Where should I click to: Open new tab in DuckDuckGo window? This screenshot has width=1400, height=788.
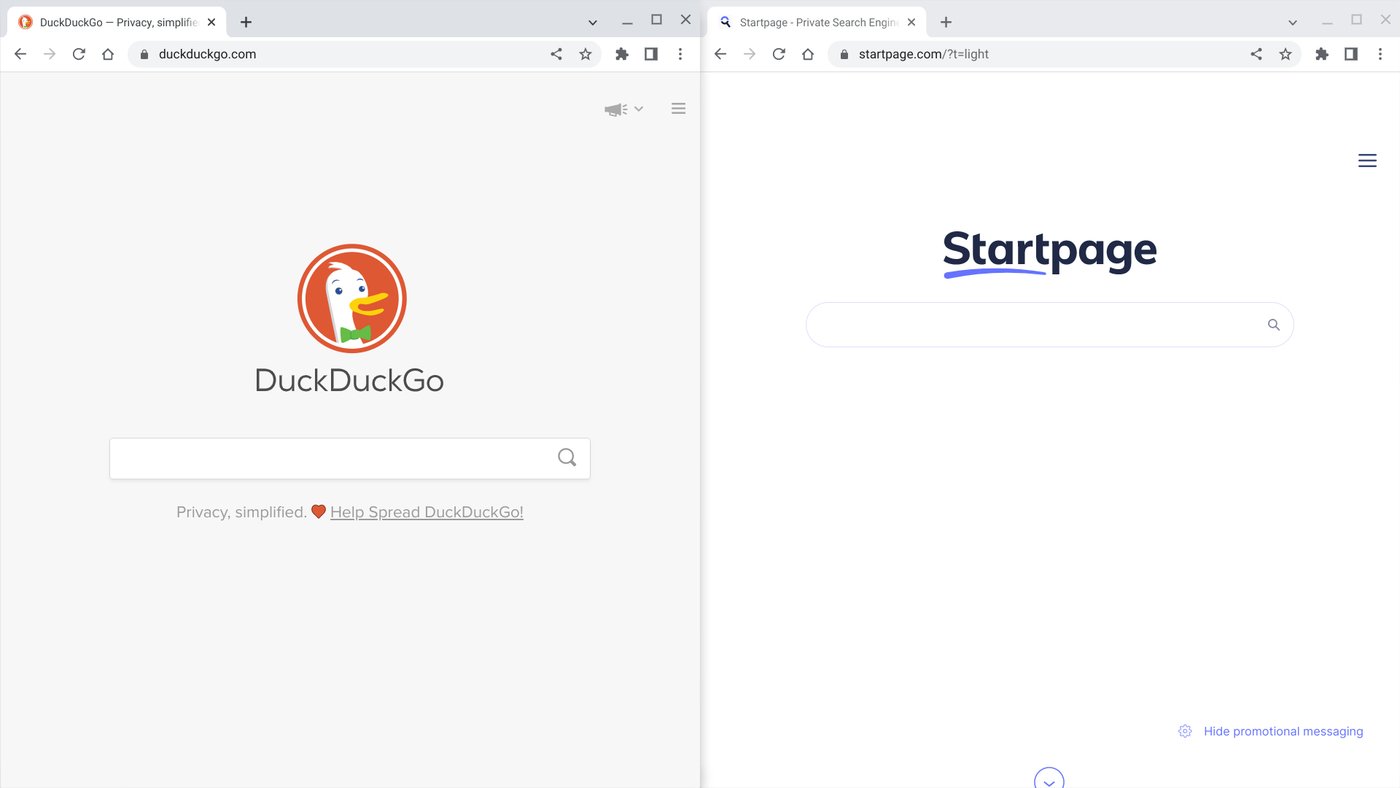(246, 22)
